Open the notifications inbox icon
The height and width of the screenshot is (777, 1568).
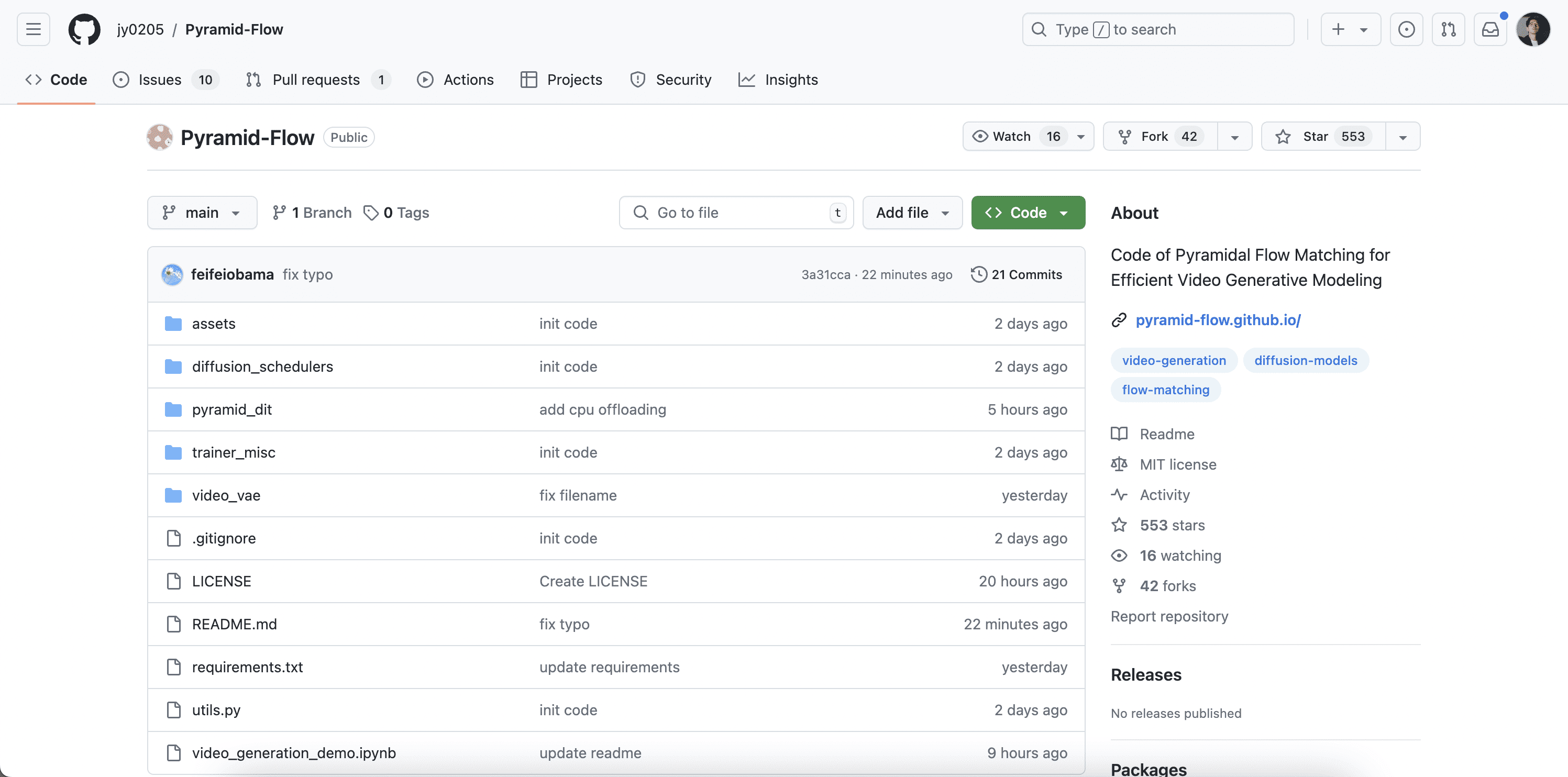click(1489, 29)
